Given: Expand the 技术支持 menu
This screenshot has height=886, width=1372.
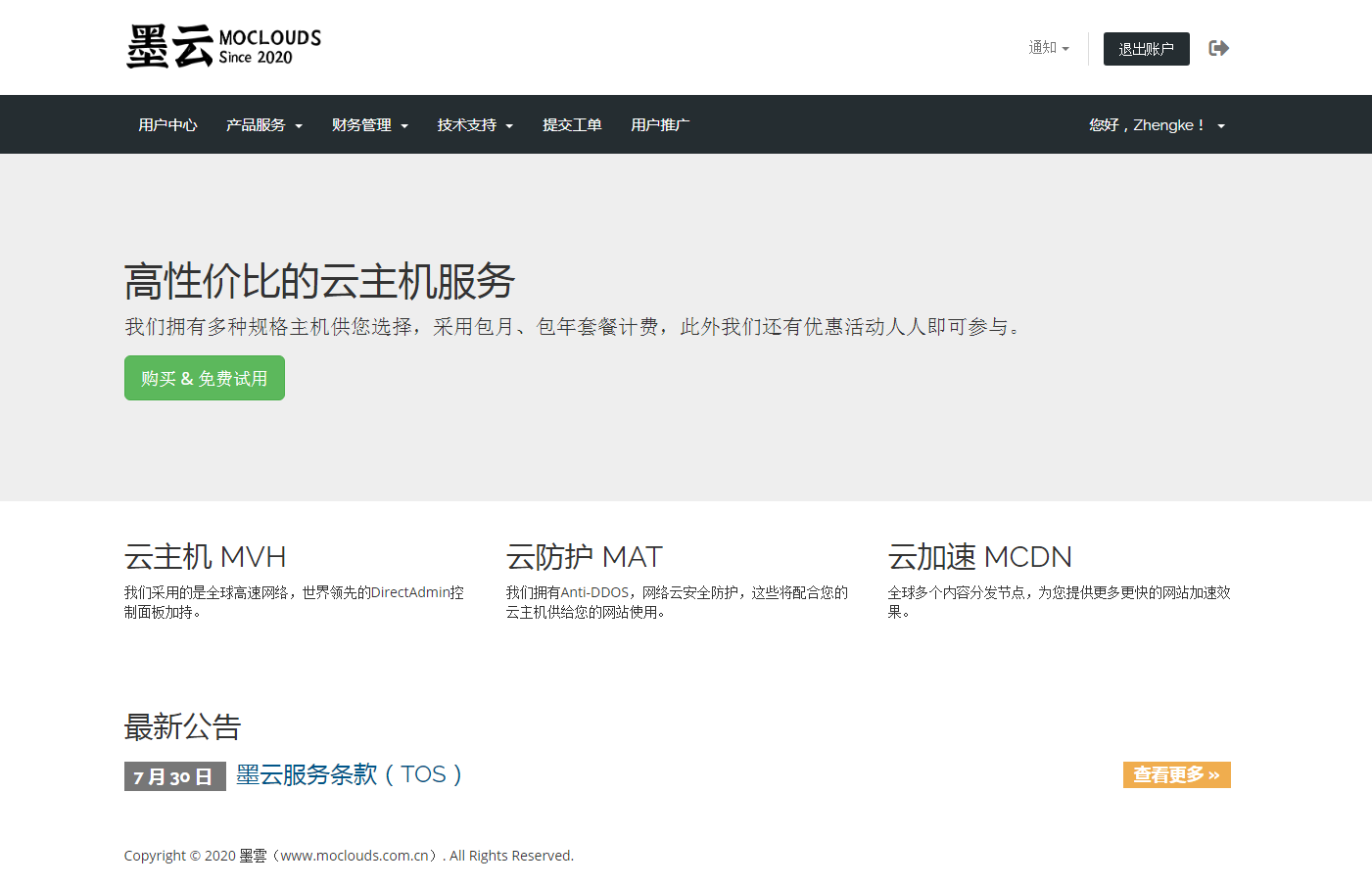Looking at the screenshot, I should [x=475, y=125].
